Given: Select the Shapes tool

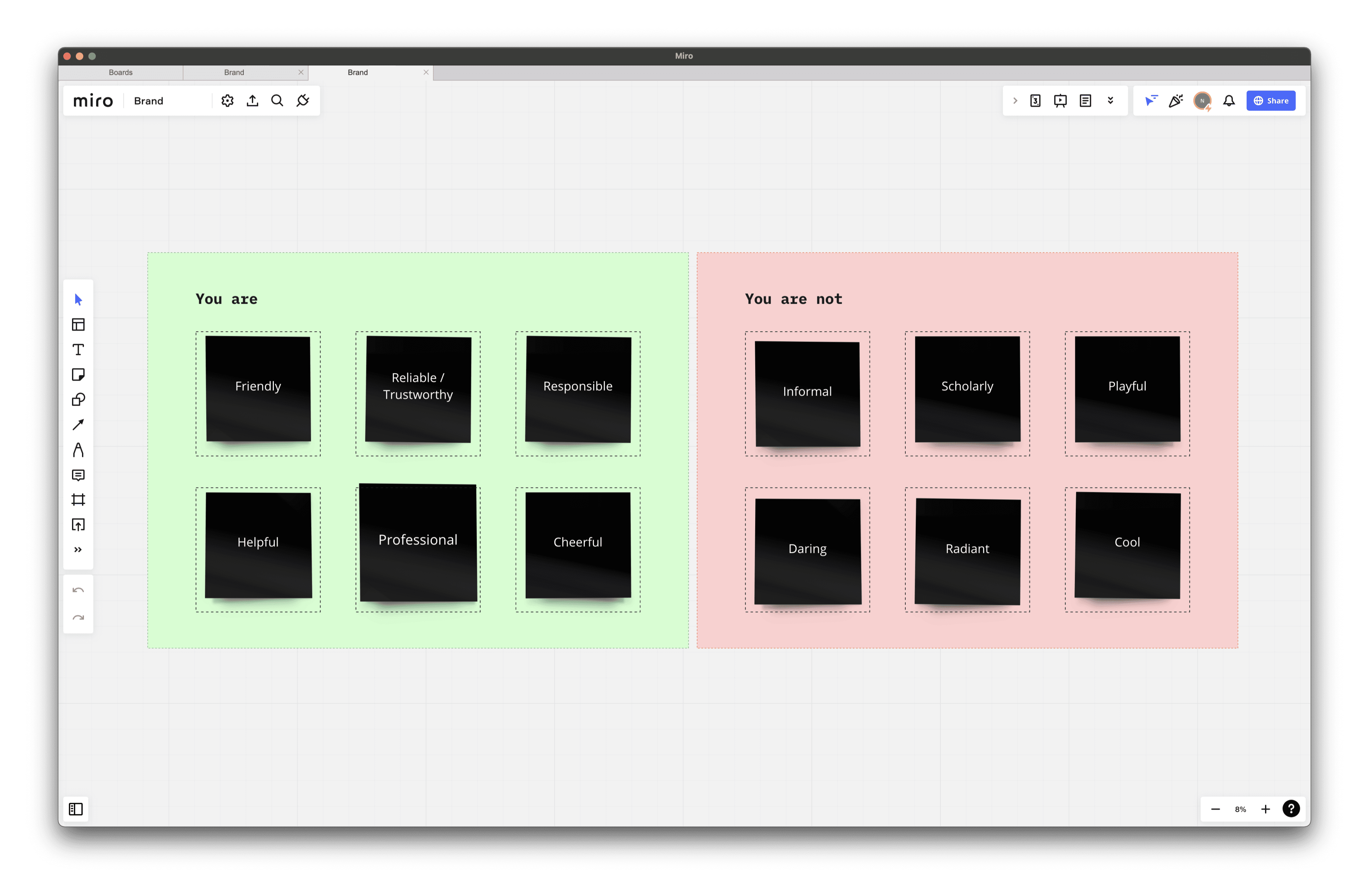Looking at the screenshot, I should point(78,400).
